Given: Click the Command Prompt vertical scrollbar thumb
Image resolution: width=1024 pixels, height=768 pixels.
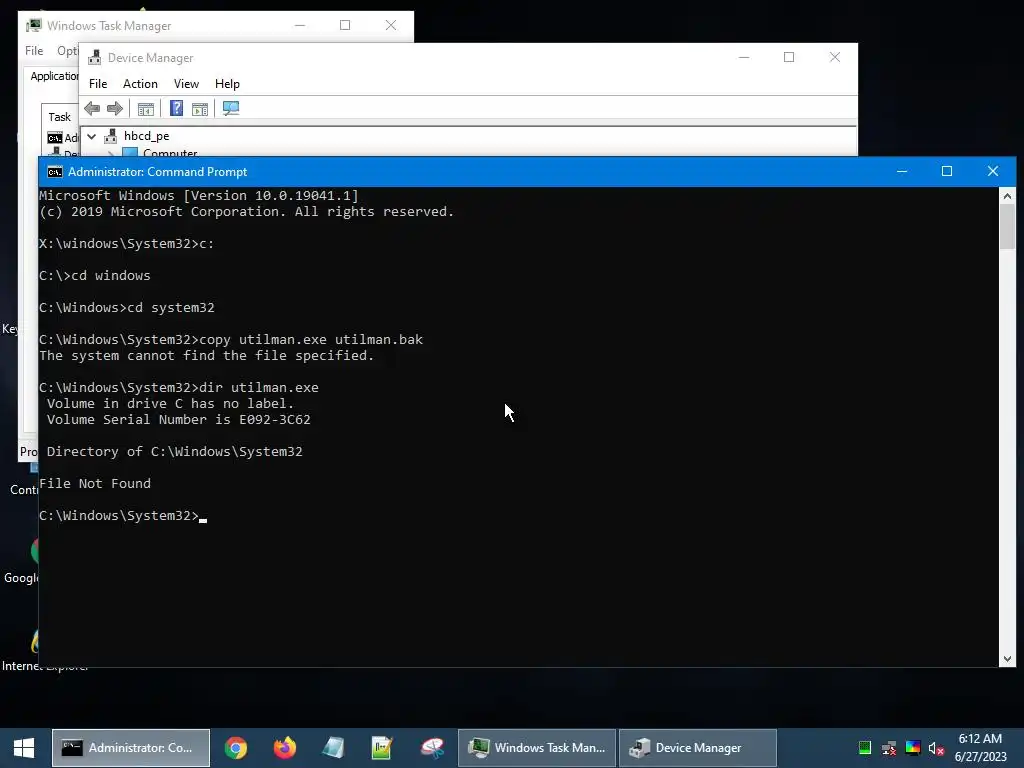Looking at the screenshot, I should pos(1007,226).
